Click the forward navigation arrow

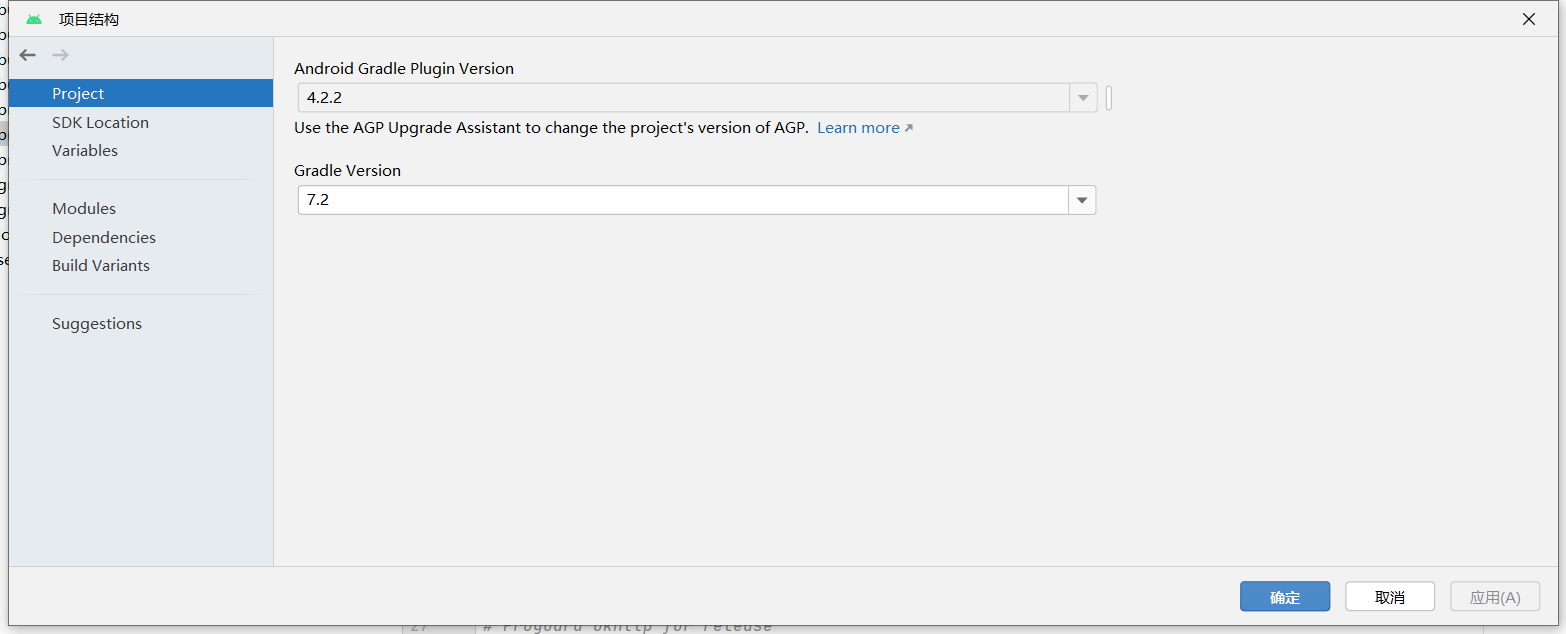click(x=60, y=55)
